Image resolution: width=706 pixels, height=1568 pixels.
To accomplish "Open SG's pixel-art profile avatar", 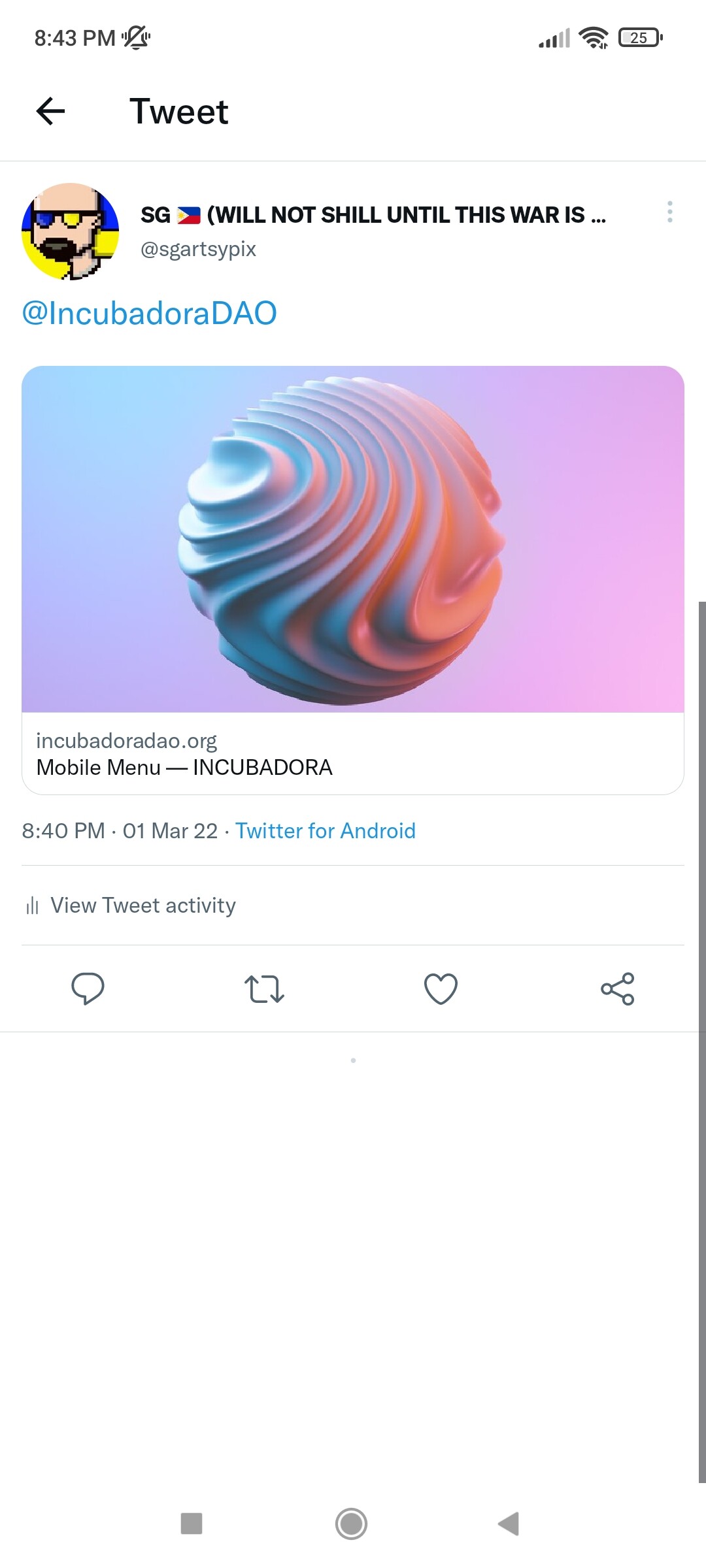I will 71,231.
